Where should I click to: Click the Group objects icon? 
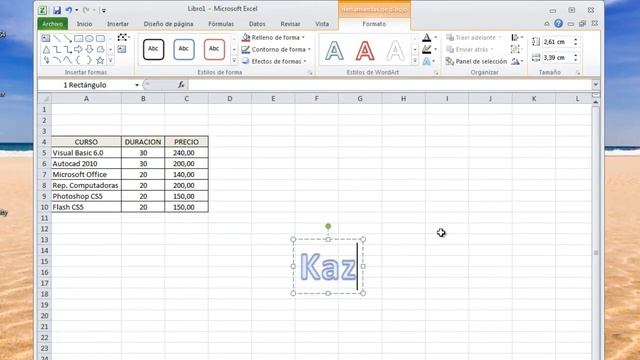[x=516, y=49]
